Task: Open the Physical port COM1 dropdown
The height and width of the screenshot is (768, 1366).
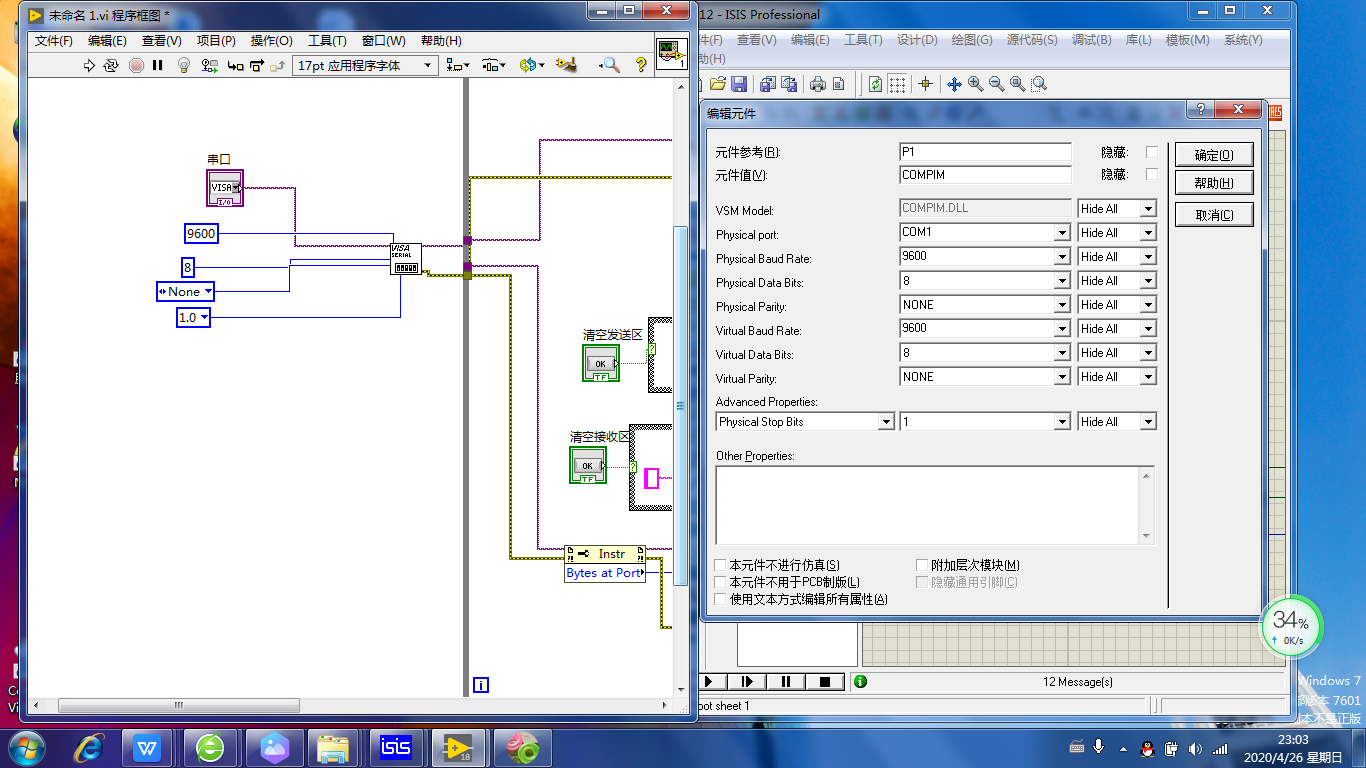Action: point(1062,232)
